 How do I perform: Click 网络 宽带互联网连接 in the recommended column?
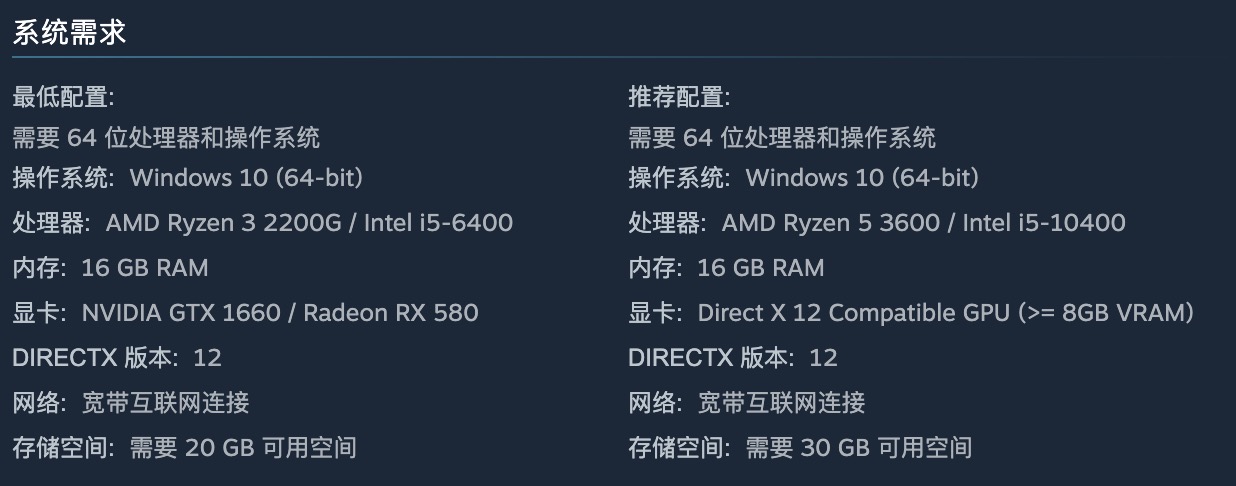click(747, 402)
